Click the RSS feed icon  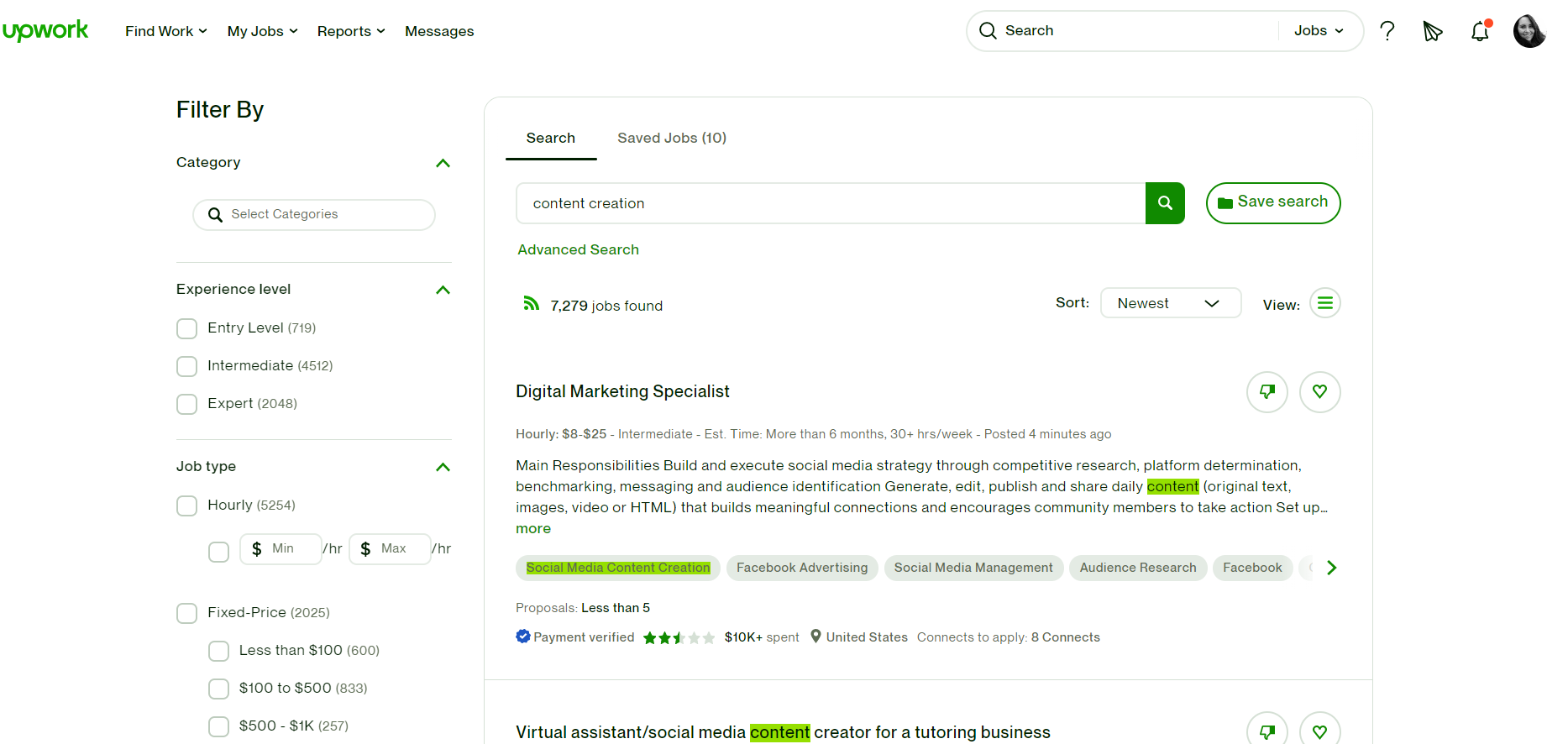pos(531,303)
